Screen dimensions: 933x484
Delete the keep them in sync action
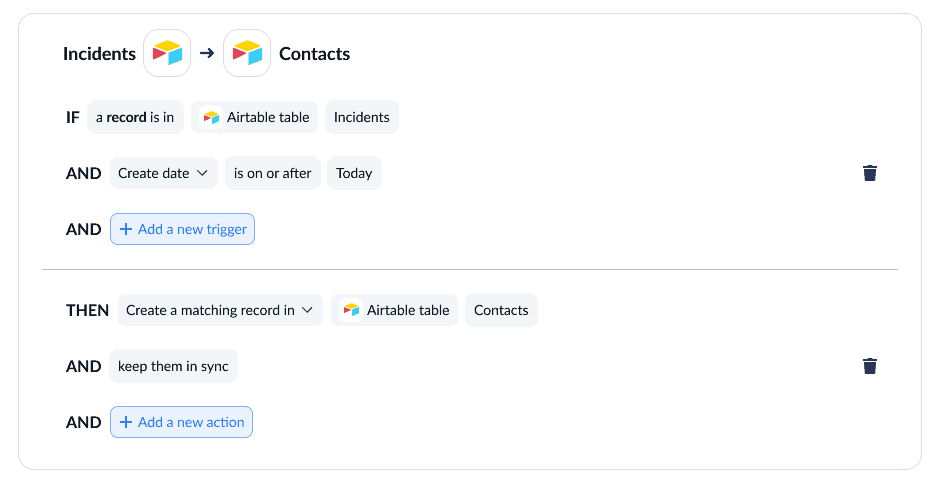[x=869, y=366]
